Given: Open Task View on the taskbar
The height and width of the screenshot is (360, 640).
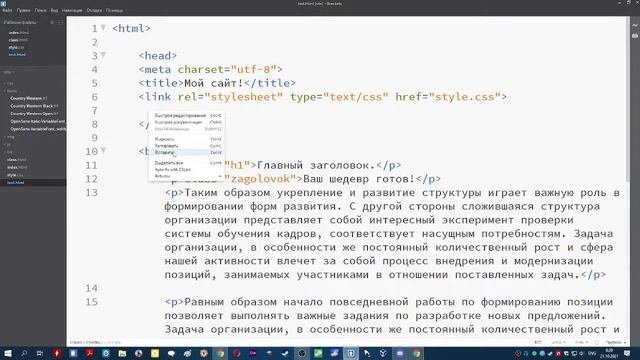Looking at the screenshot, I should pos(40,353).
